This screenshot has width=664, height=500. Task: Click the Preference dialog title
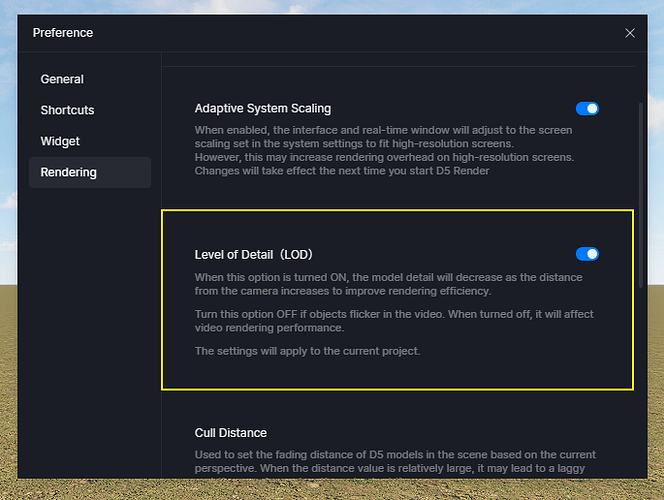pos(63,33)
